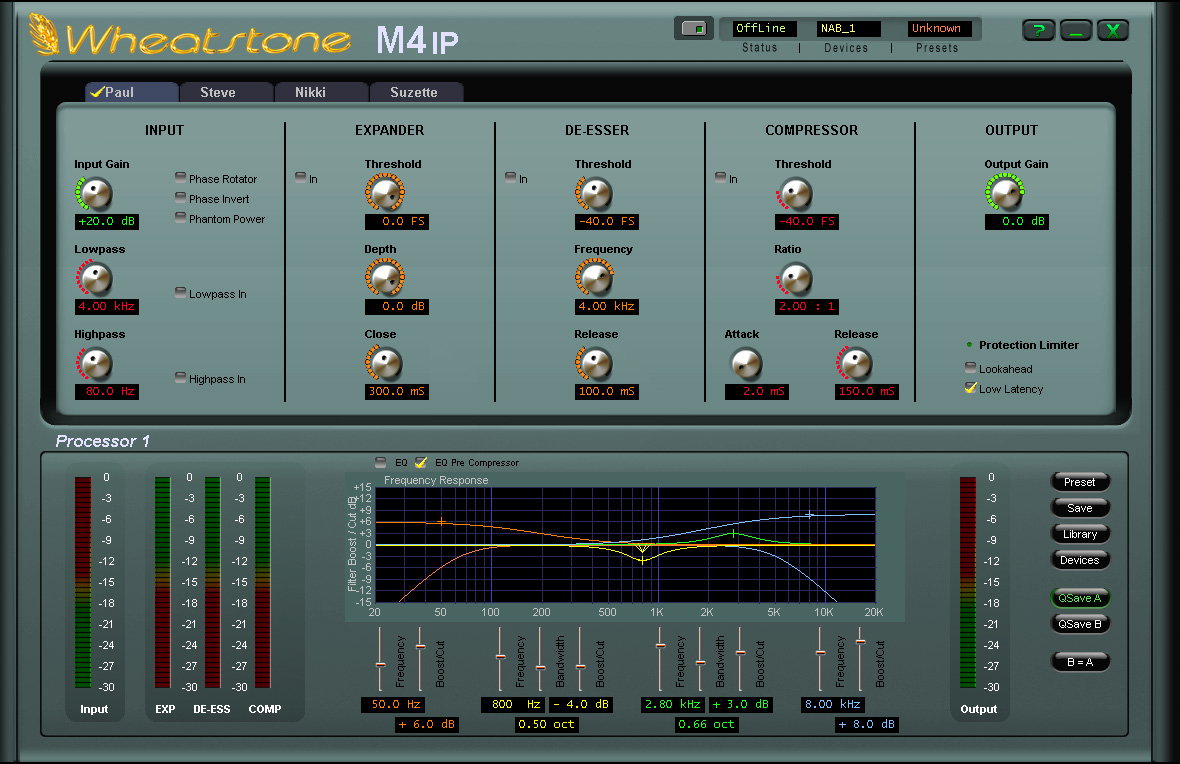1180x764 pixels.
Task: Click the +8.0 dB boost value
Action: [x=866, y=724]
